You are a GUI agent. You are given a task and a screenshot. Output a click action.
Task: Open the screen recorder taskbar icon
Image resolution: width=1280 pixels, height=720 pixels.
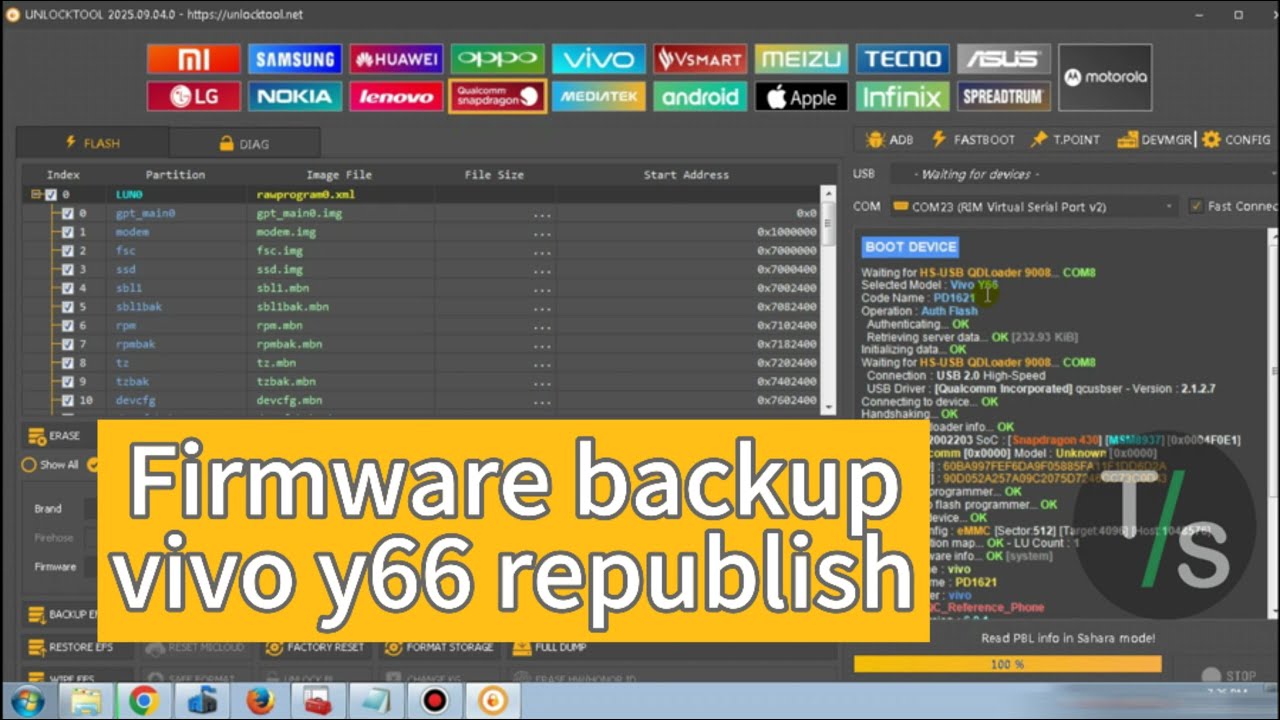(435, 701)
